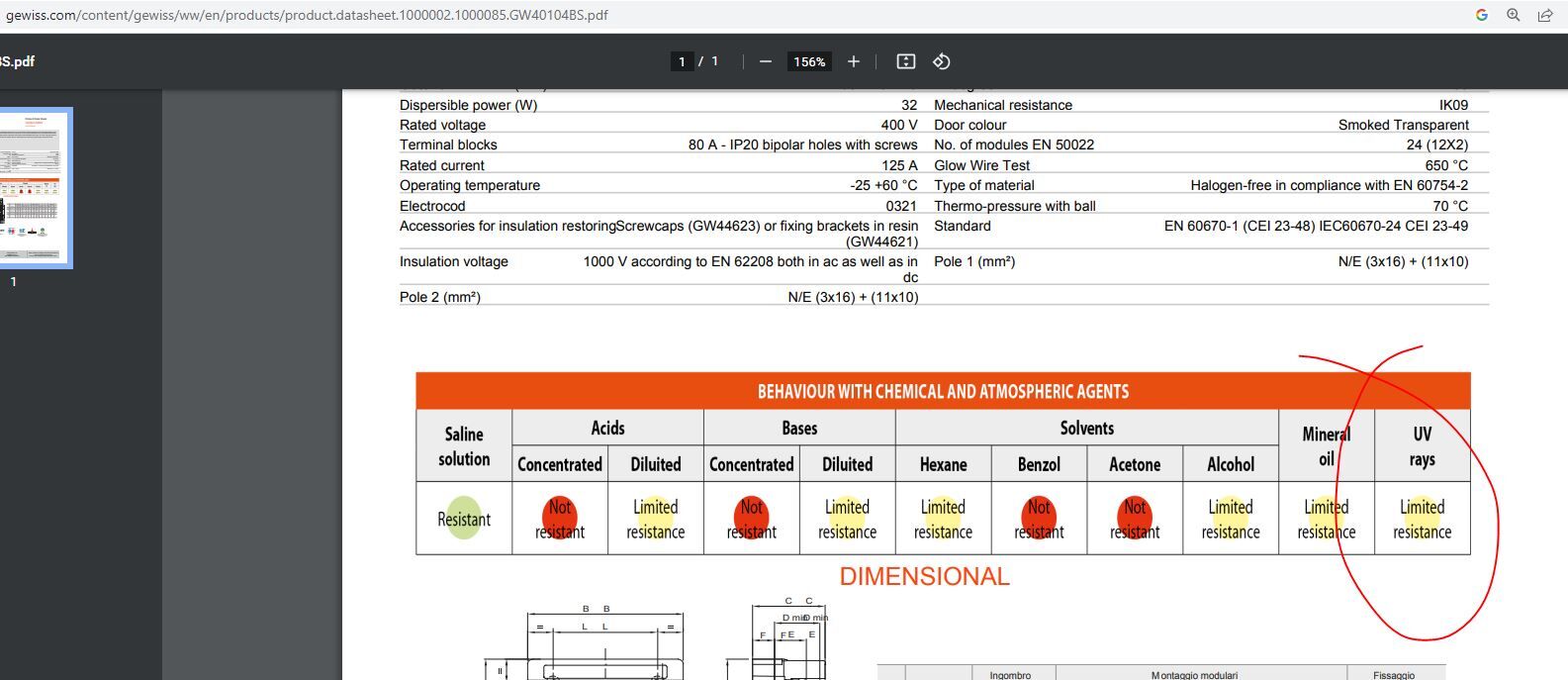
Task: Click 'Limited resistance' under UV rays
Action: click(x=1423, y=519)
